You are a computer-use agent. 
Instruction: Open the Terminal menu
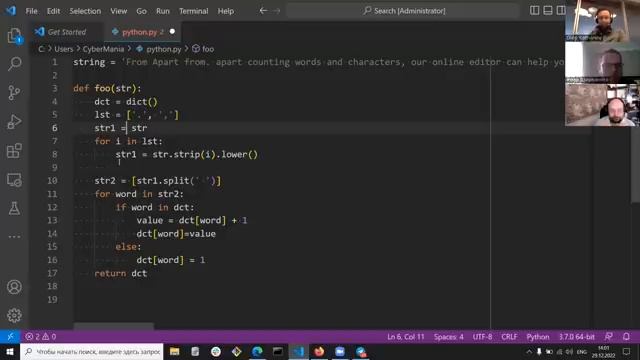tap(193, 11)
